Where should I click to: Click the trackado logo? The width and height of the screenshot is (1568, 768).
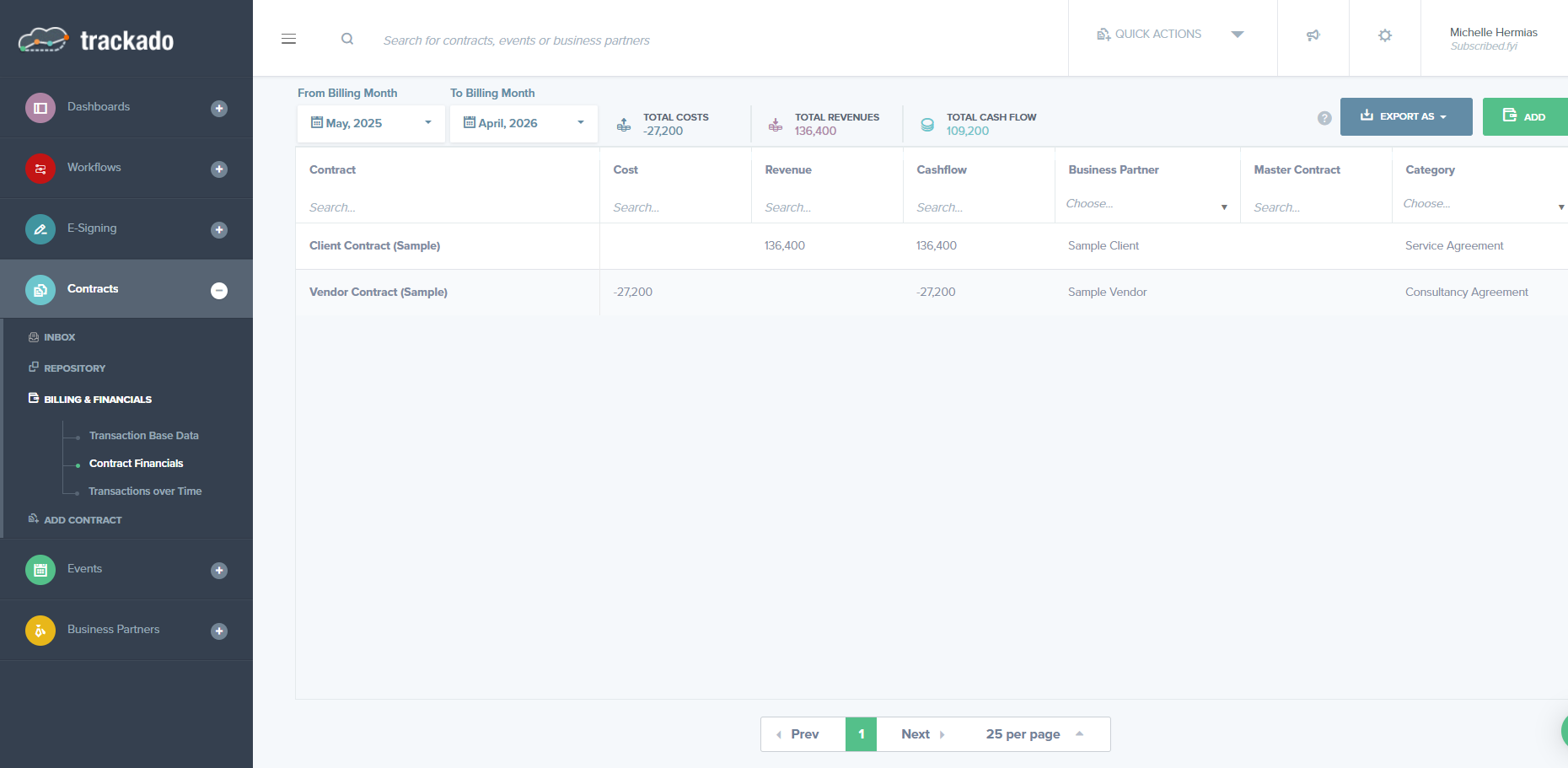pos(96,40)
